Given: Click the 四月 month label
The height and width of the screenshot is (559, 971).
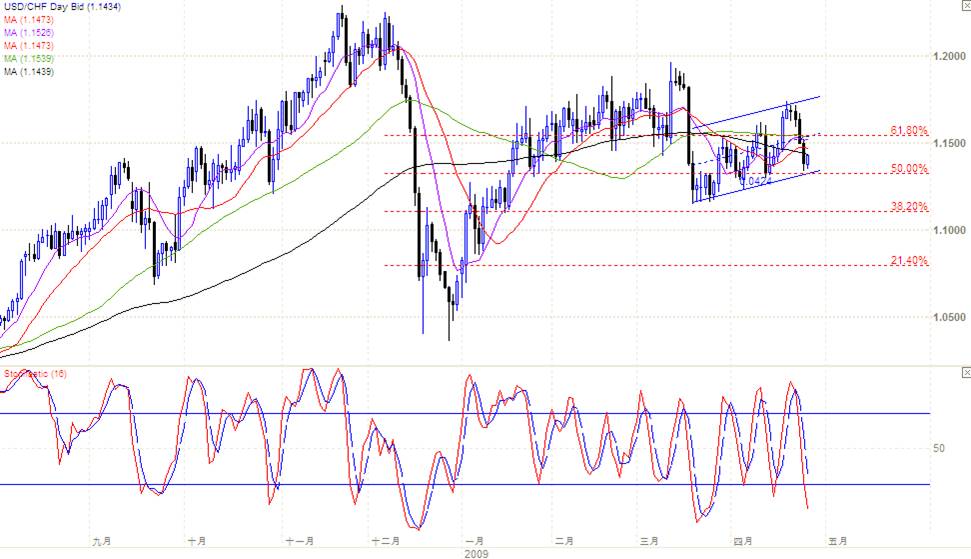Looking at the screenshot, I should [x=742, y=541].
